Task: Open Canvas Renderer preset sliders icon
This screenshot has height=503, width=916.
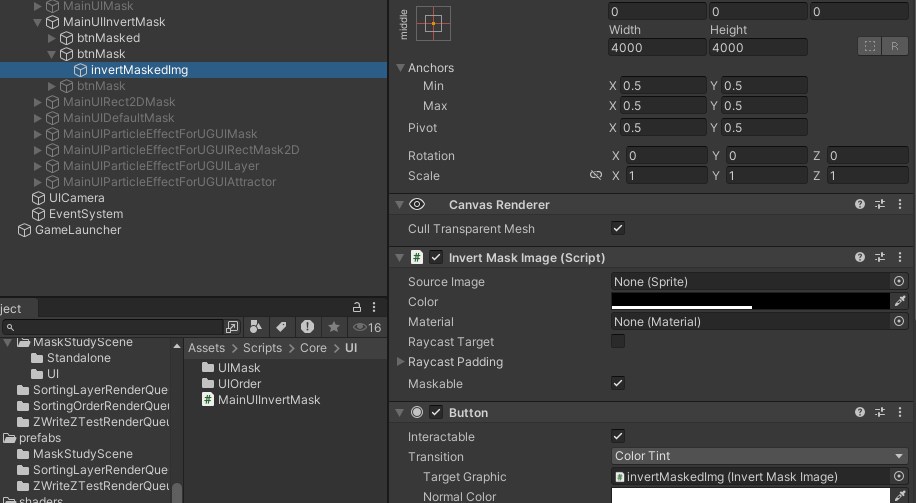Action: (880, 204)
